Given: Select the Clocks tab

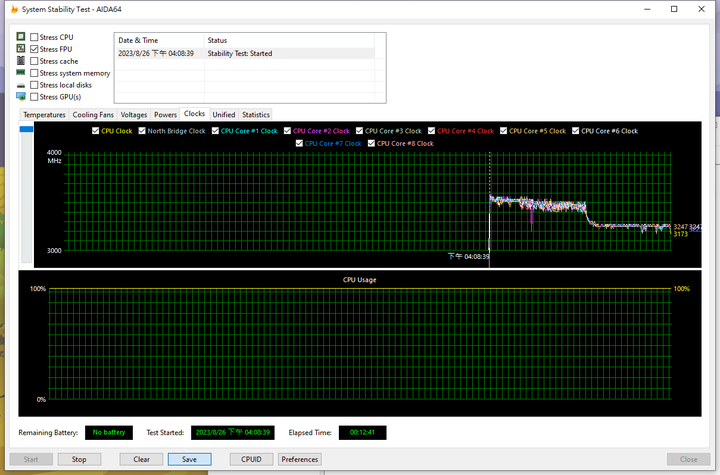Looking at the screenshot, I should coord(194,113).
